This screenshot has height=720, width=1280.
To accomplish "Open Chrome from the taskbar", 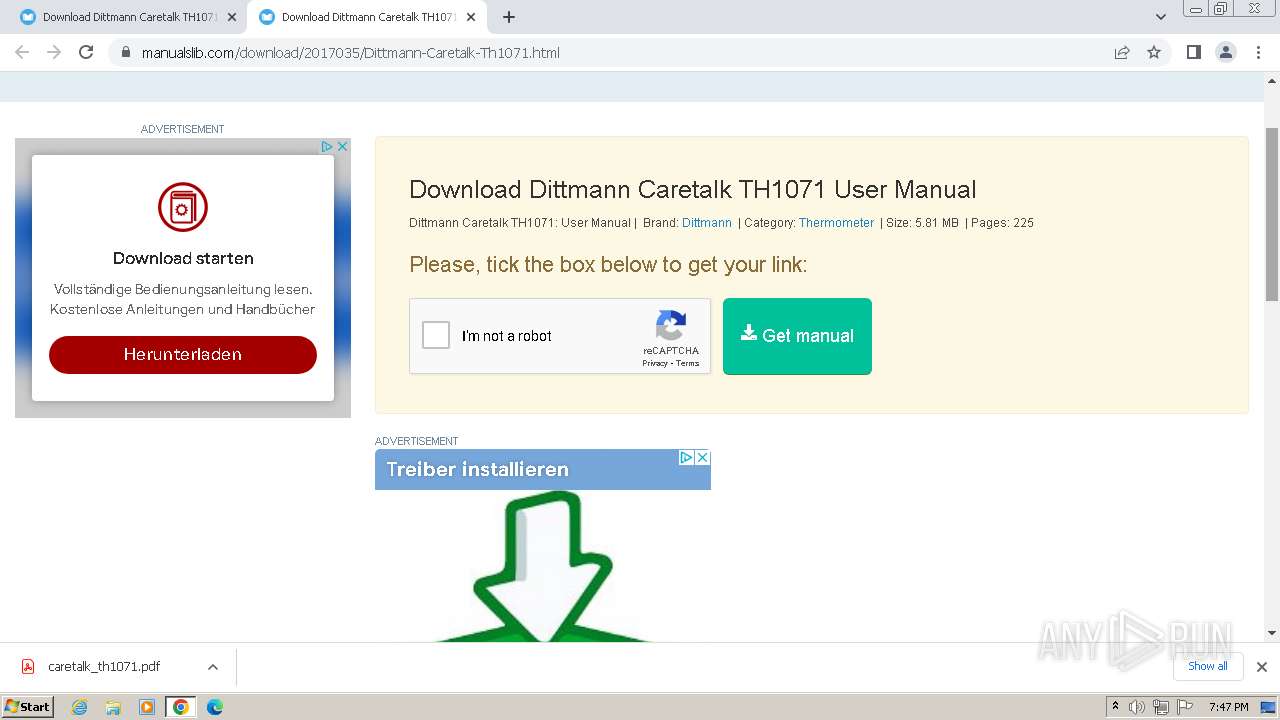I will pos(181,707).
